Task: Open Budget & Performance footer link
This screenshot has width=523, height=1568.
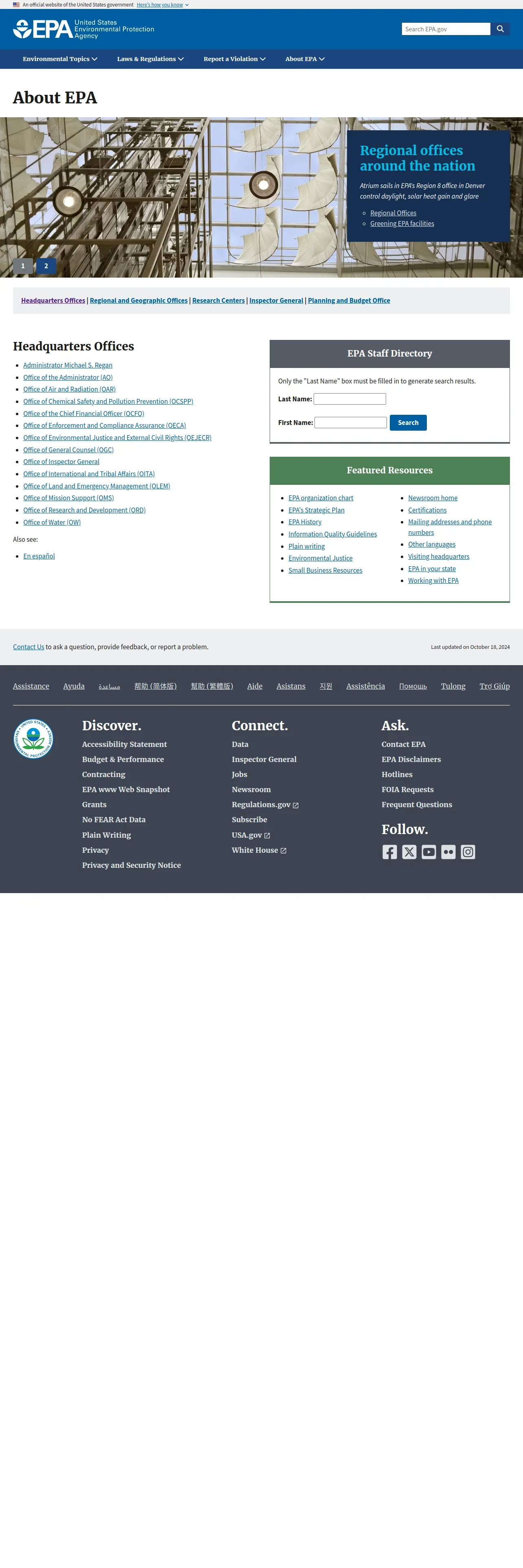Action: tap(123, 760)
